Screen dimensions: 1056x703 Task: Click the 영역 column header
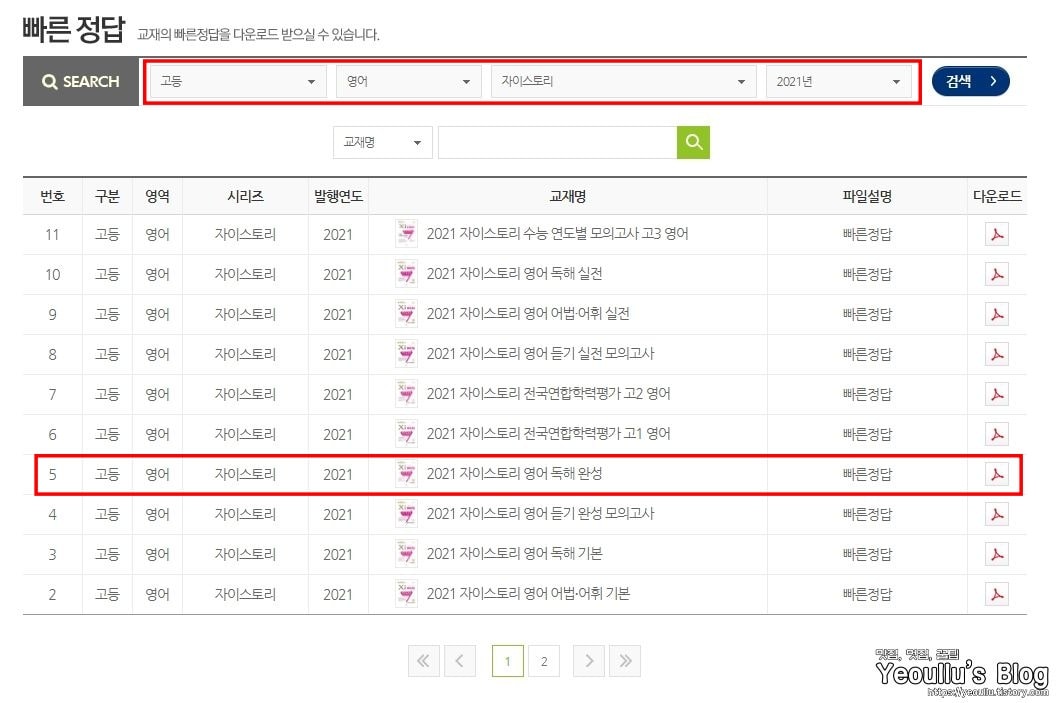pyautogui.click(x=158, y=196)
